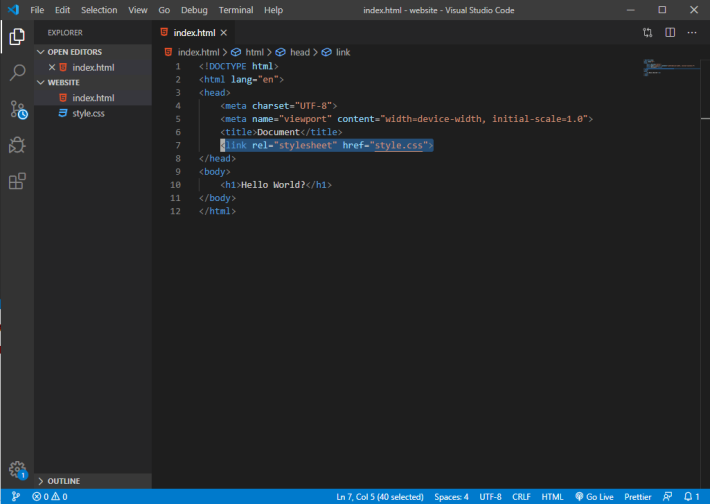Select index.html under Open Editors
The image size is (710, 504).
click(x=93, y=67)
